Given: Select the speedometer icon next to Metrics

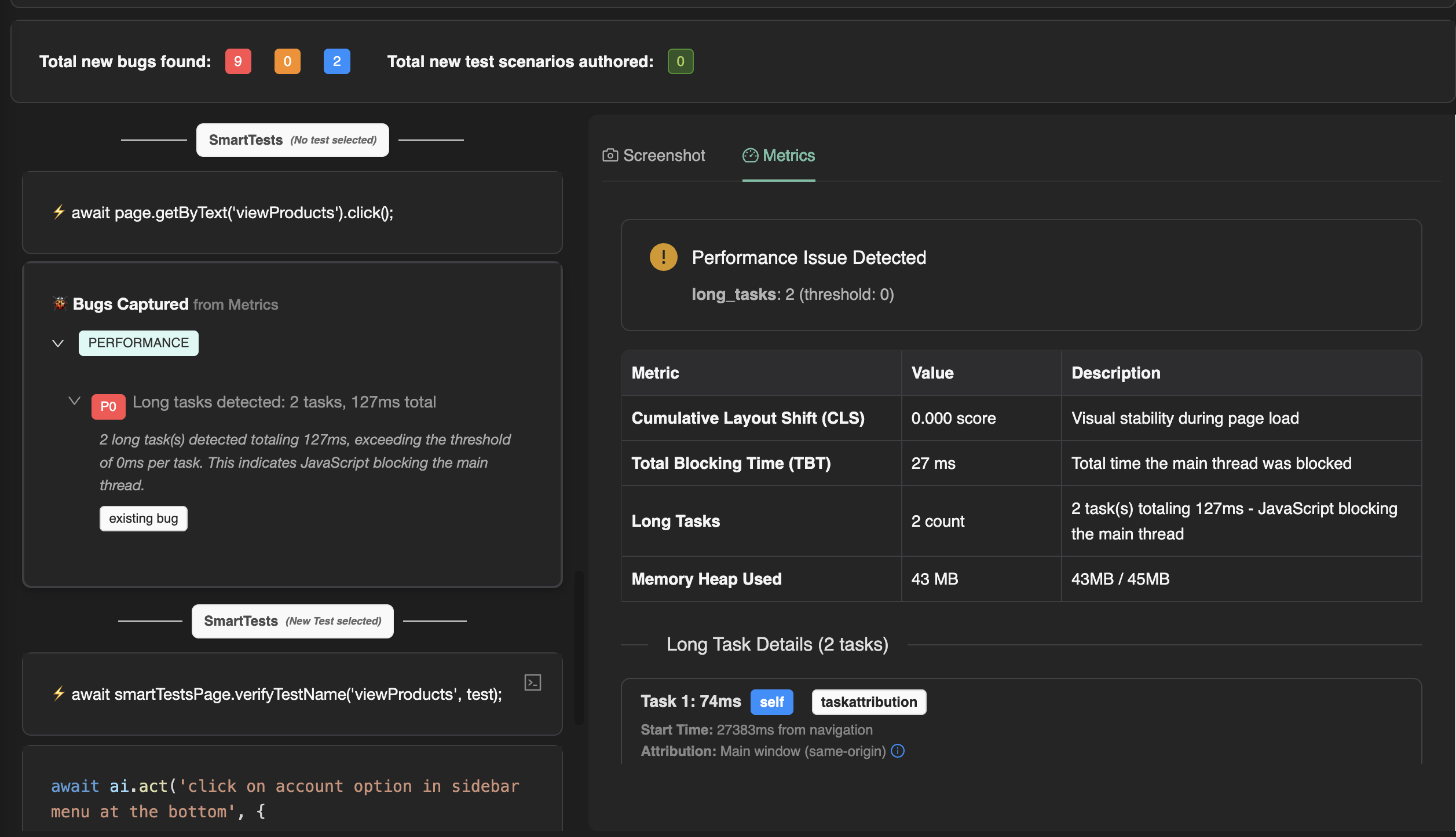Looking at the screenshot, I should click(x=751, y=155).
